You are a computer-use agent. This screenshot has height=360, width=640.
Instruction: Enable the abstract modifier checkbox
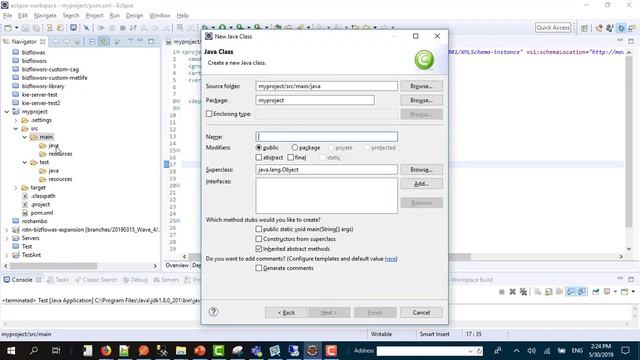pos(258,157)
